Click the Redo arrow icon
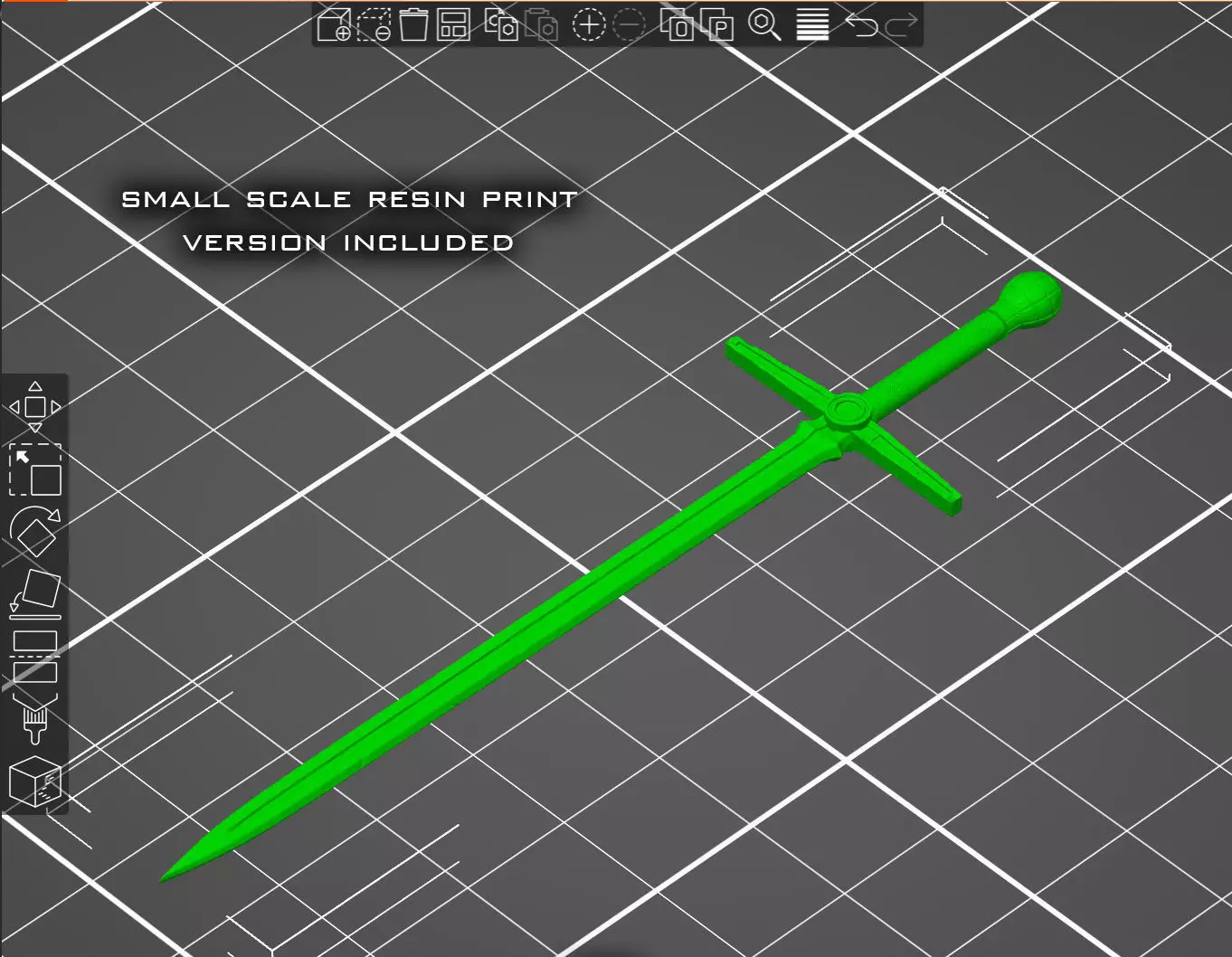This screenshot has height=957, width=1232. coord(901,24)
